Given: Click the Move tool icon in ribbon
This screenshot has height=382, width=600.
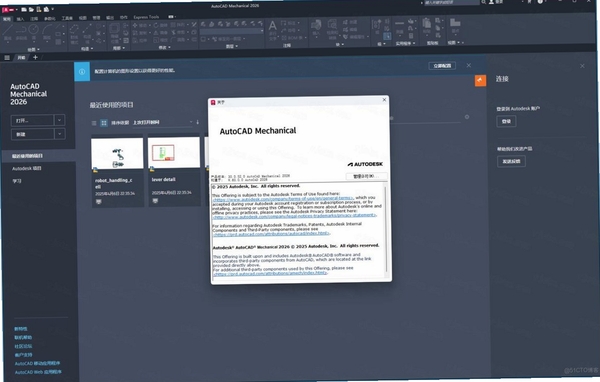Looking at the screenshot, I should click(135, 25).
